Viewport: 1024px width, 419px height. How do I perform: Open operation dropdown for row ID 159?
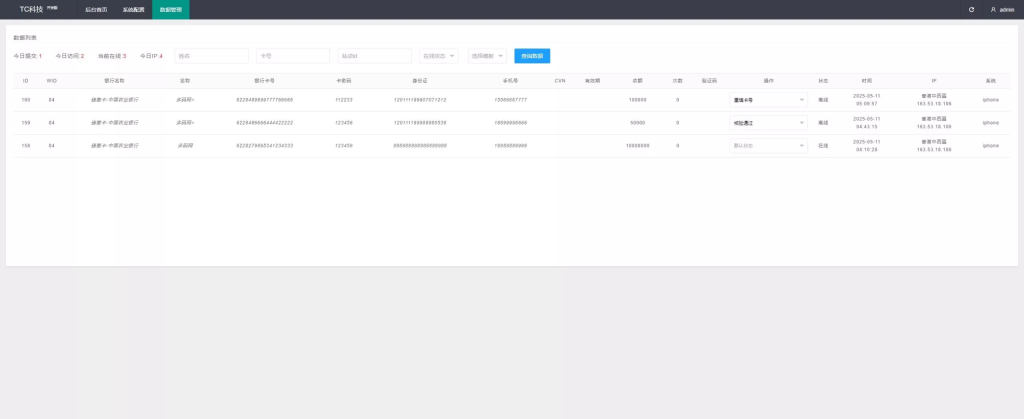tap(769, 123)
